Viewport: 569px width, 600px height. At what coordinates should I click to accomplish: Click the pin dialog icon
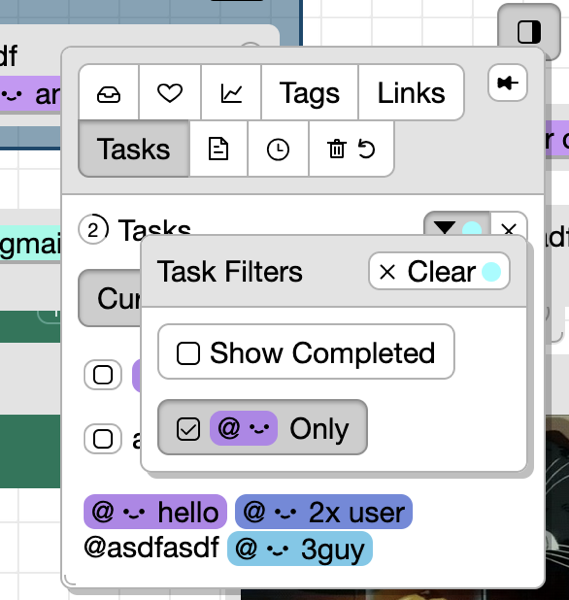507,83
